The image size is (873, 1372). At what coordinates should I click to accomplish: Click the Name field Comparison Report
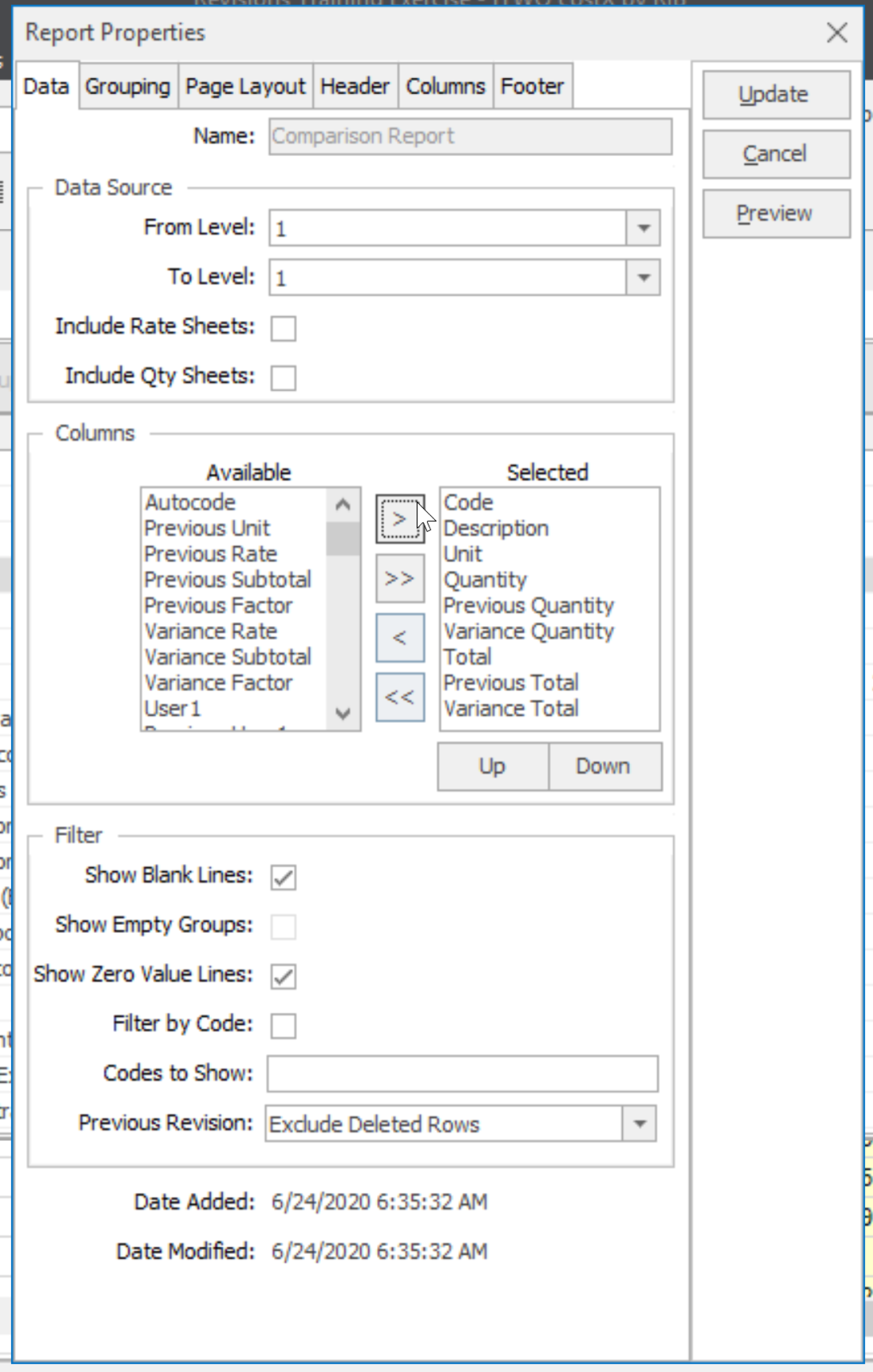coord(470,136)
